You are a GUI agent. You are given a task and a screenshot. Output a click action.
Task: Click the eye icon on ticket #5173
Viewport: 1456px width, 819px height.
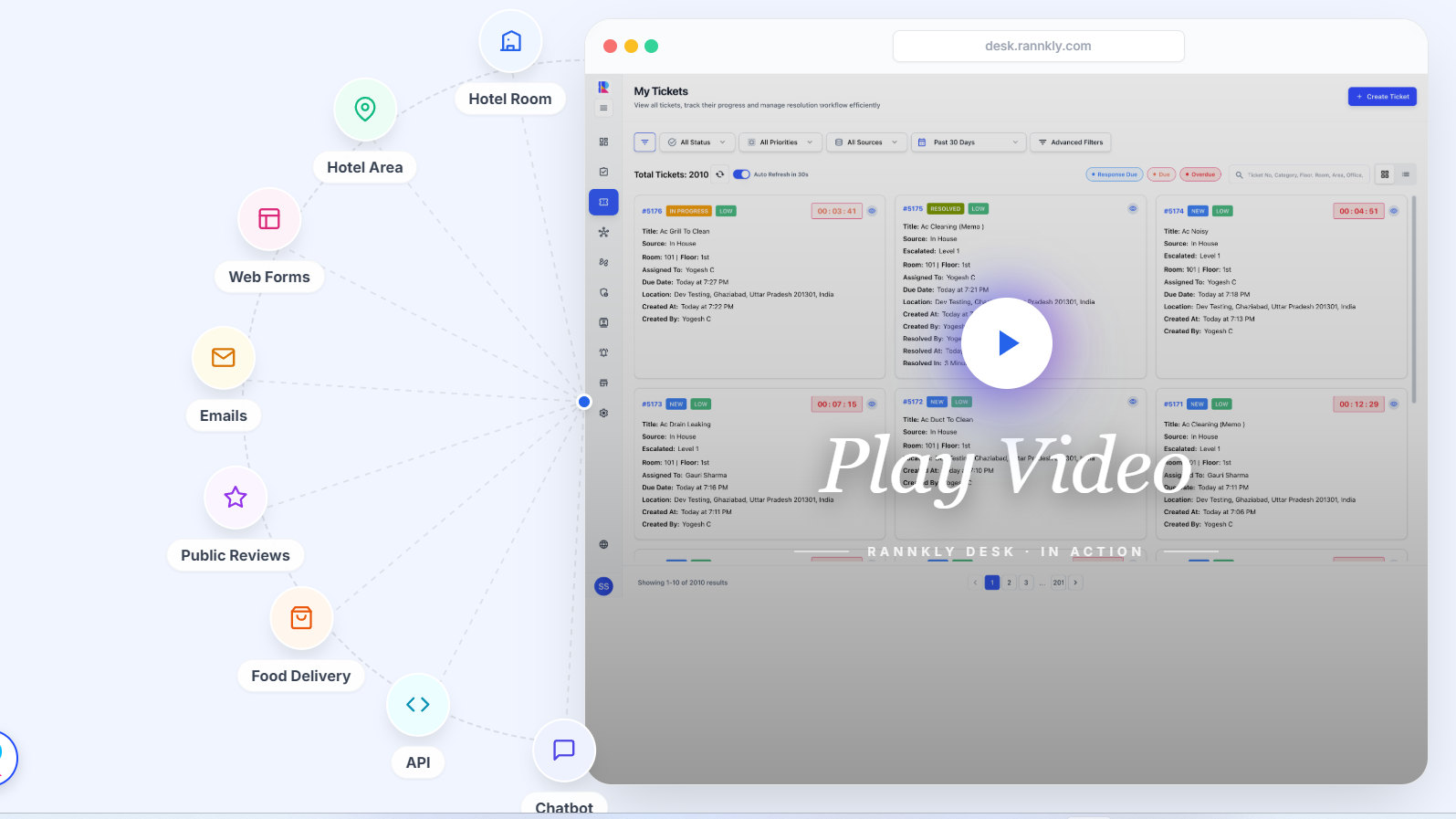(872, 404)
